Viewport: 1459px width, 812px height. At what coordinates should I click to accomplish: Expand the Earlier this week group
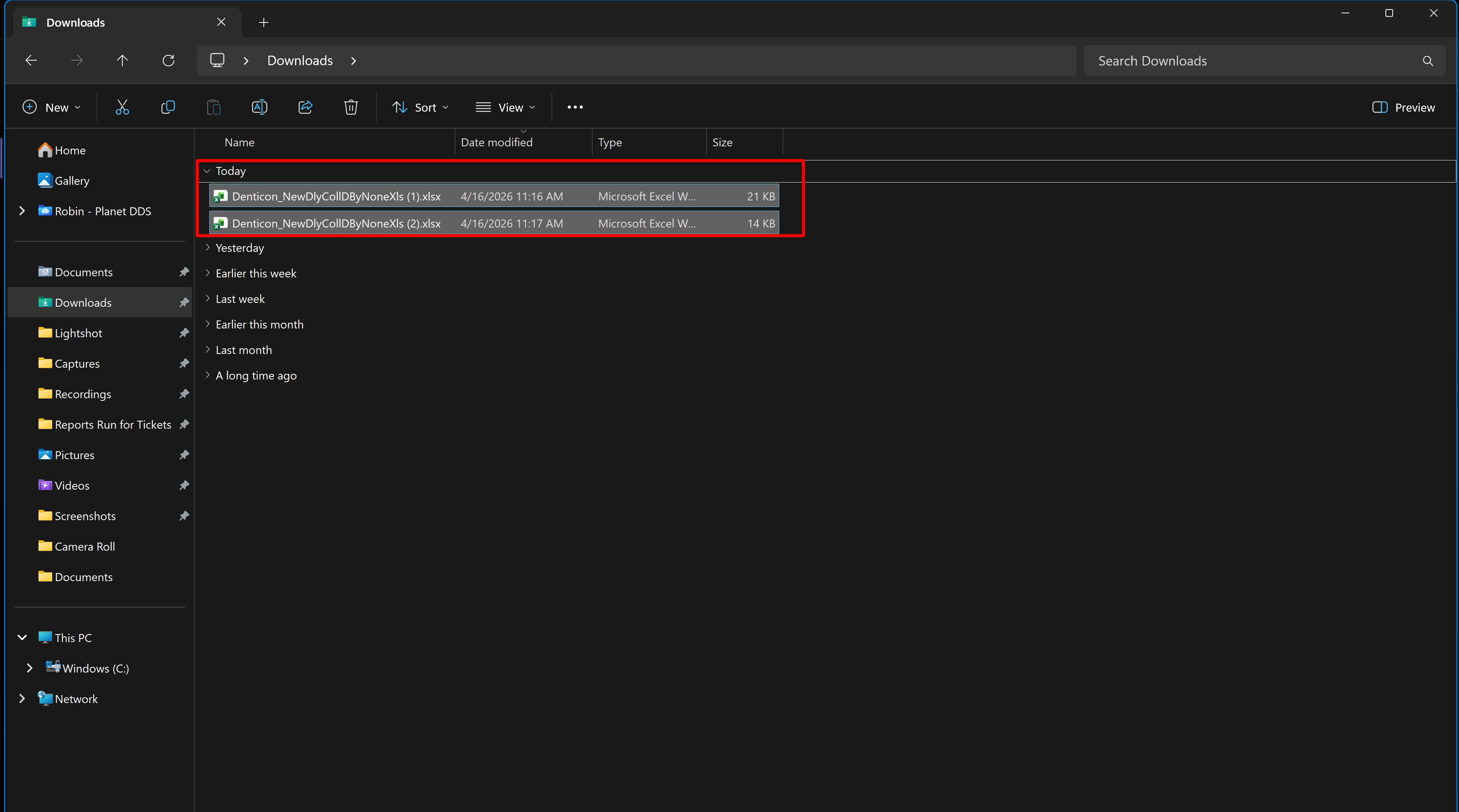pyautogui.click(x=207, y=273)
